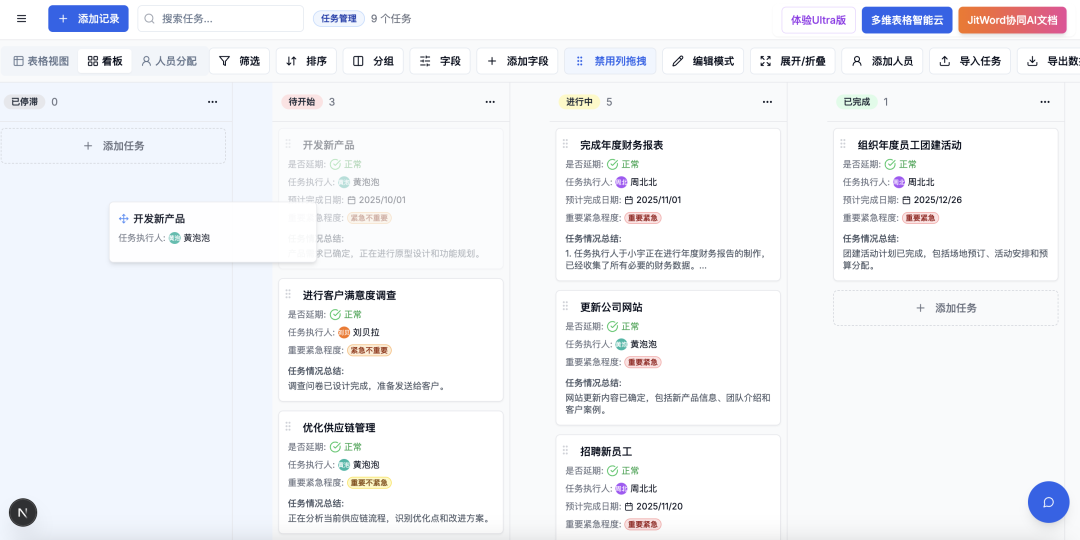This screenshot has width=1080, height=540.
Task: Open the 排序 sort tool
Action: [x=306, y=61]
